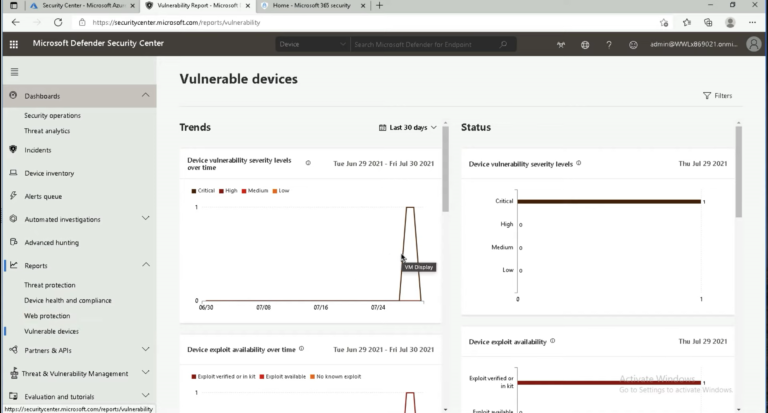Click the Threat & Vulnerability Management icon

tap(14, 373)
